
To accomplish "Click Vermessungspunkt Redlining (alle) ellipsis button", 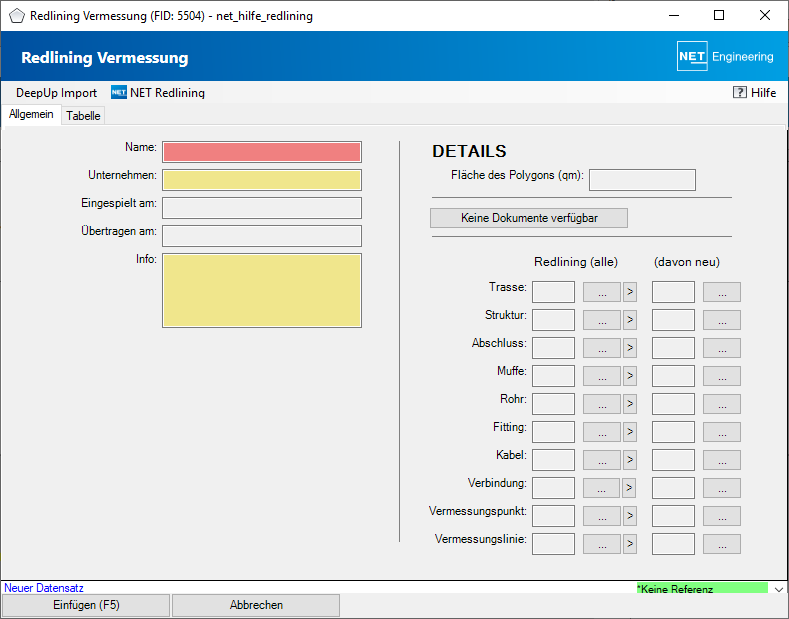I will click(602, 516).
